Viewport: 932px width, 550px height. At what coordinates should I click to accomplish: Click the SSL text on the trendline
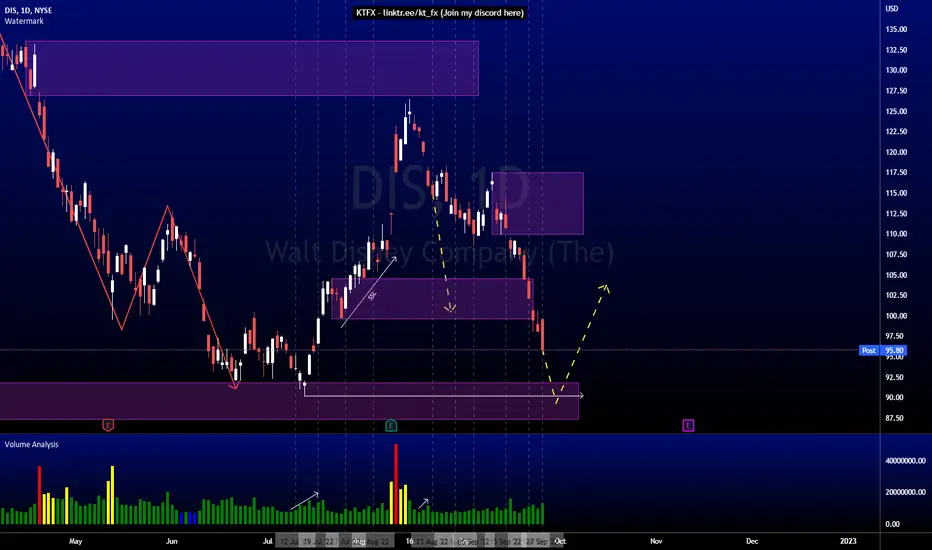pyautogui.click(x=372, y=296)
